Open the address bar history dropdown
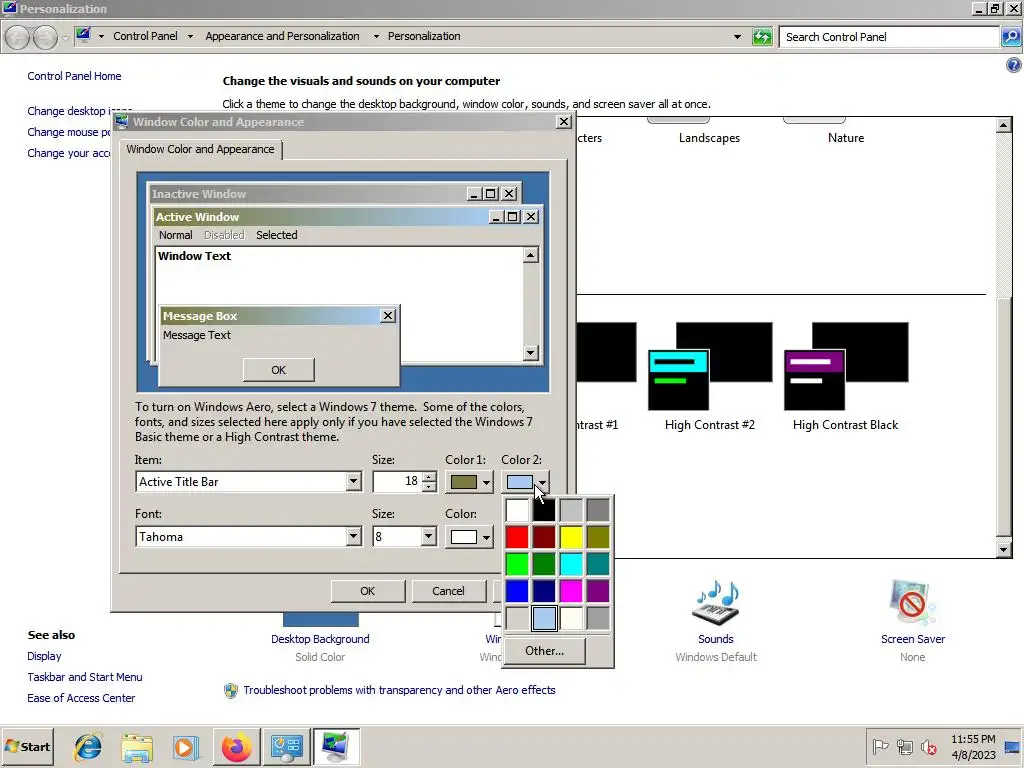The image size is (1024, 768). click(x=737, y=37)
